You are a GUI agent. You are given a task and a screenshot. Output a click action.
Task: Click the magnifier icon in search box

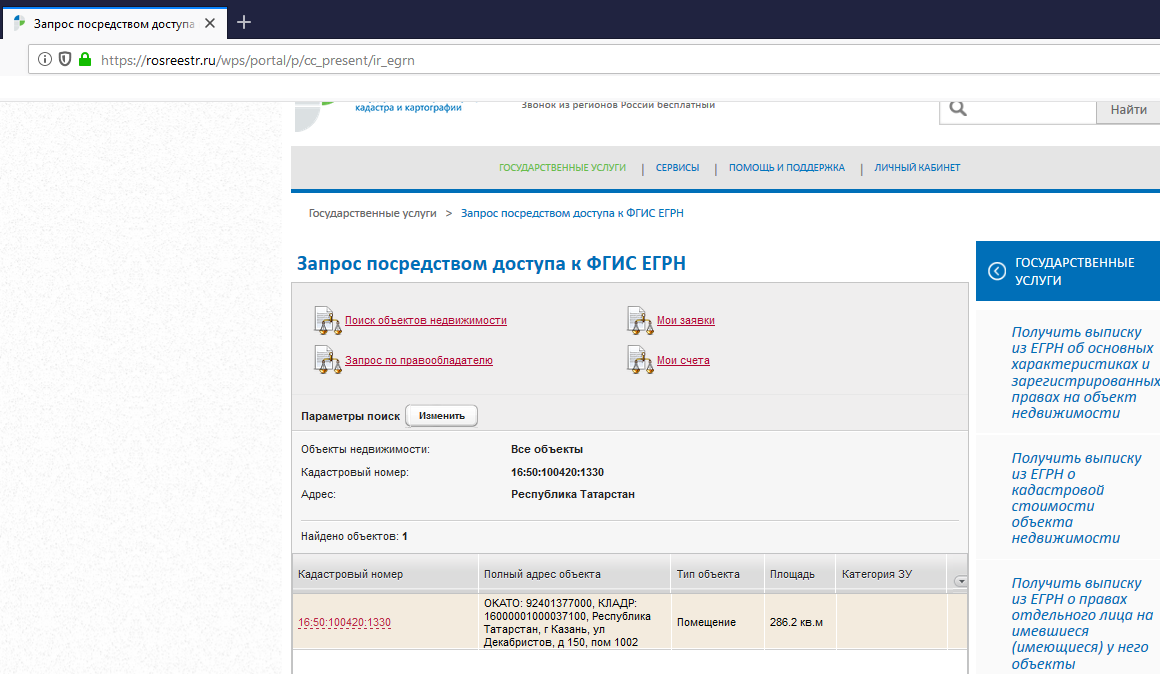(x=958, y=109)
